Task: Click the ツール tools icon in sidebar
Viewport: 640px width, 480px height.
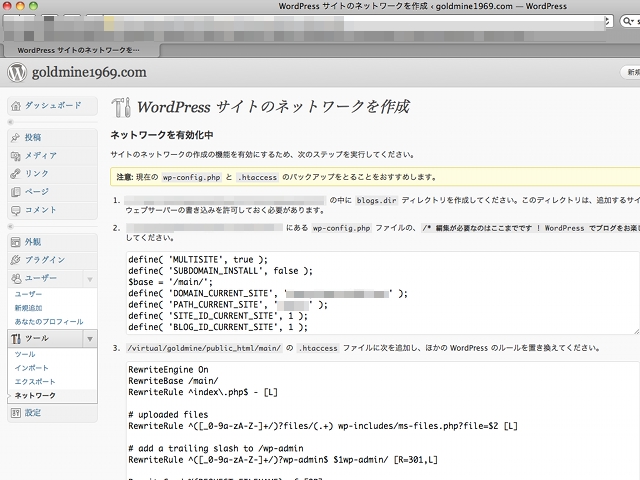Action: 16,339
